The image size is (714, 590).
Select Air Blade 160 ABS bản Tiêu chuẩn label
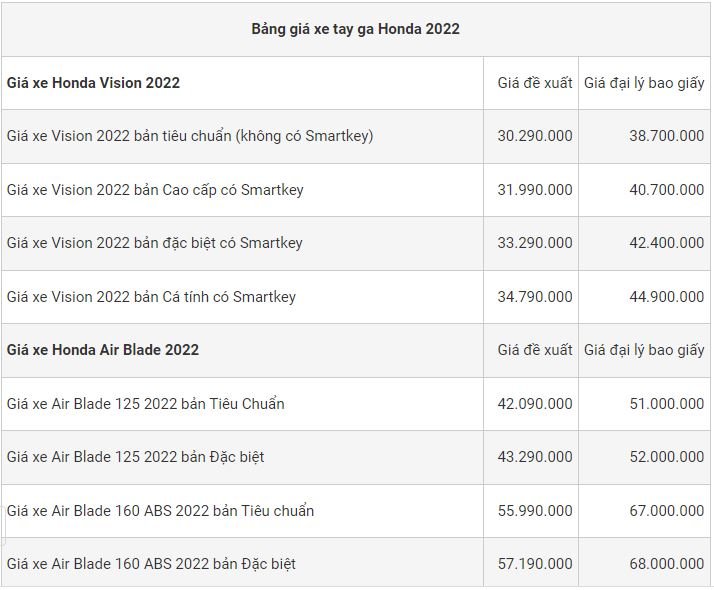160,511
